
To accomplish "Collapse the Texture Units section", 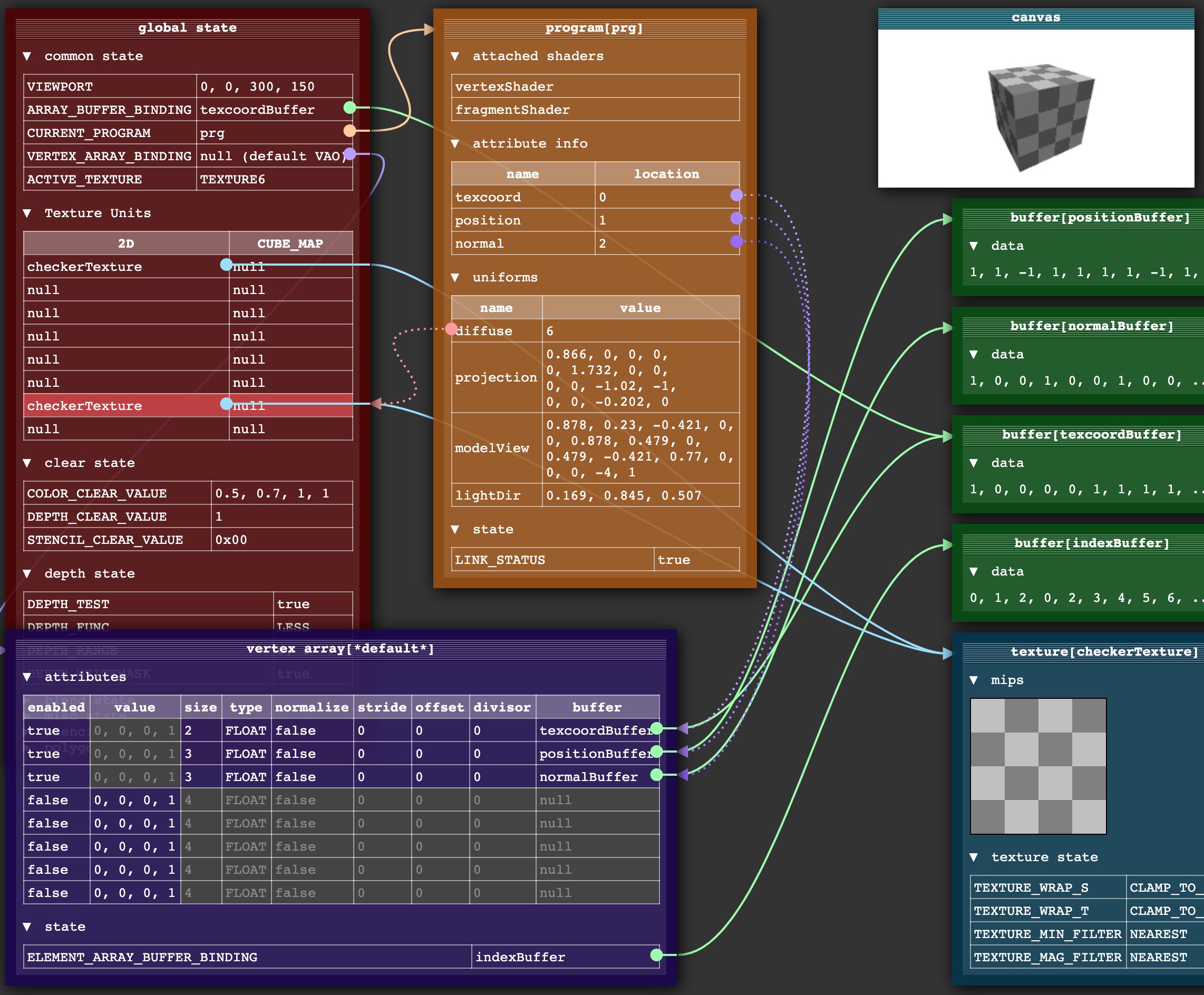I will pyautogui.click(x=27, y=213).
